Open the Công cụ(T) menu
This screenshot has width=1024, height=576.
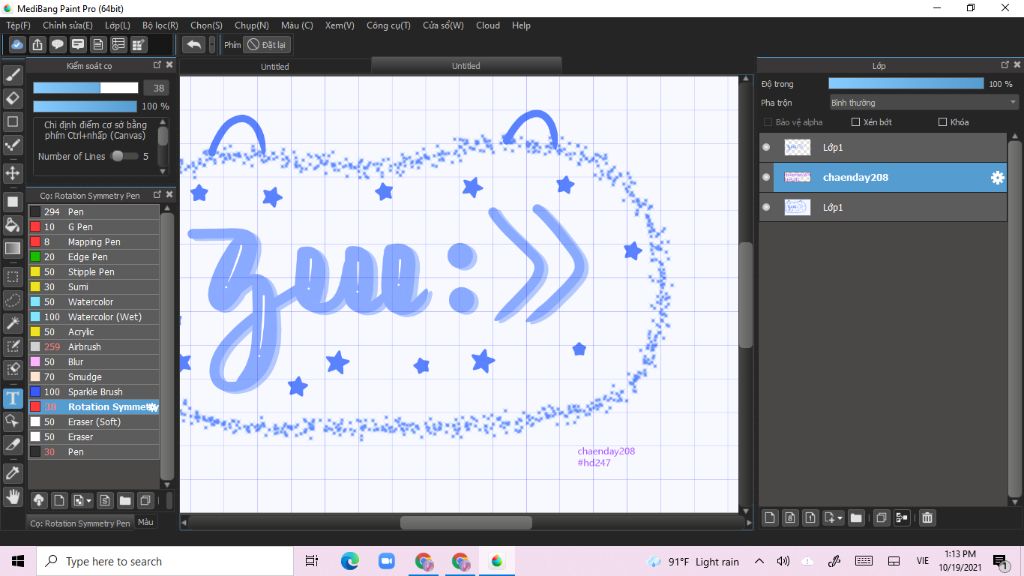click(388, 25)
